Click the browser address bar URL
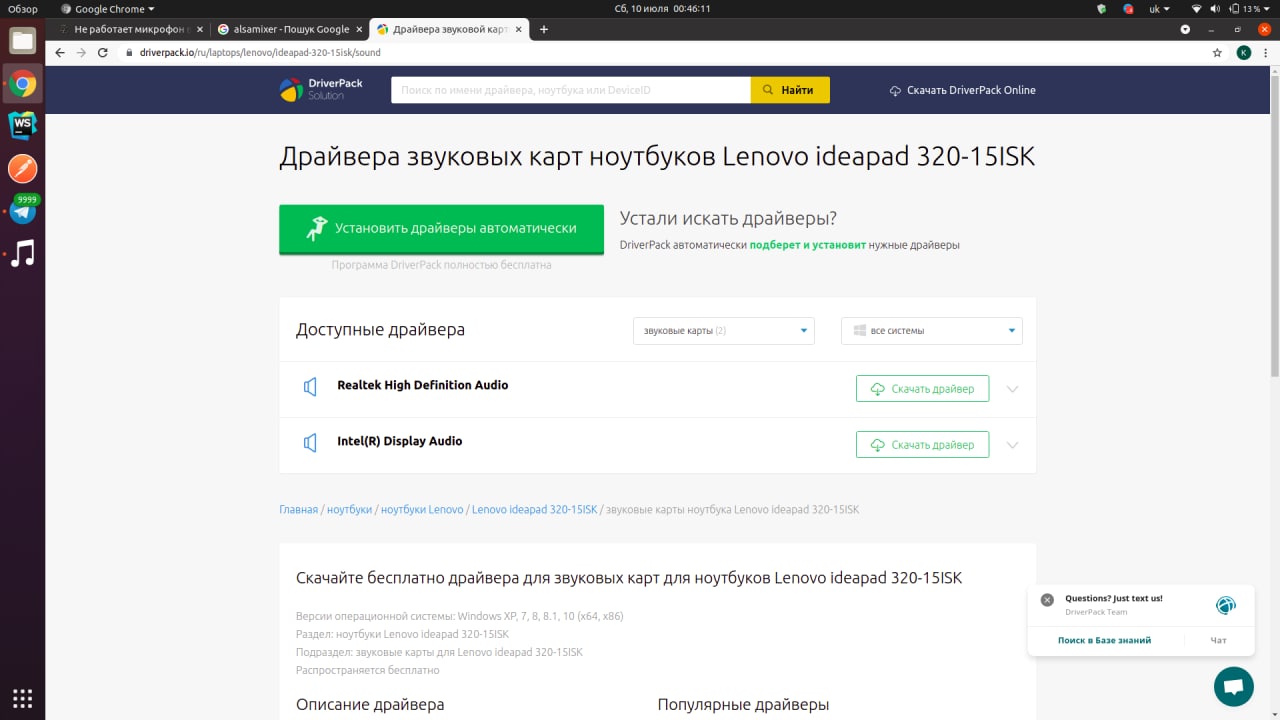This screenshot has width=1280, height=720. pos(260,52)
